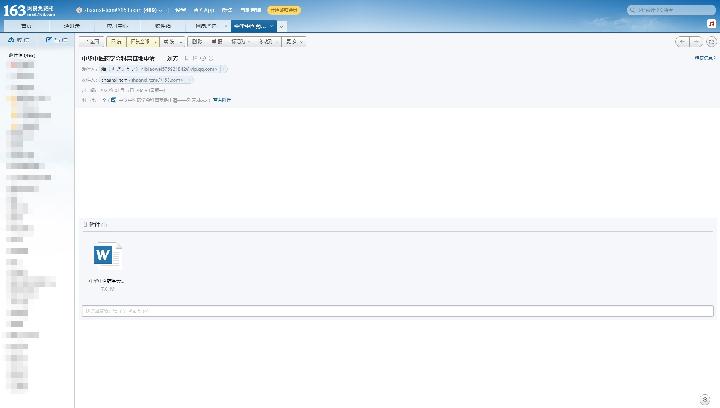Open the More actions dropdown in toolbar

click(x=293, y=42)
